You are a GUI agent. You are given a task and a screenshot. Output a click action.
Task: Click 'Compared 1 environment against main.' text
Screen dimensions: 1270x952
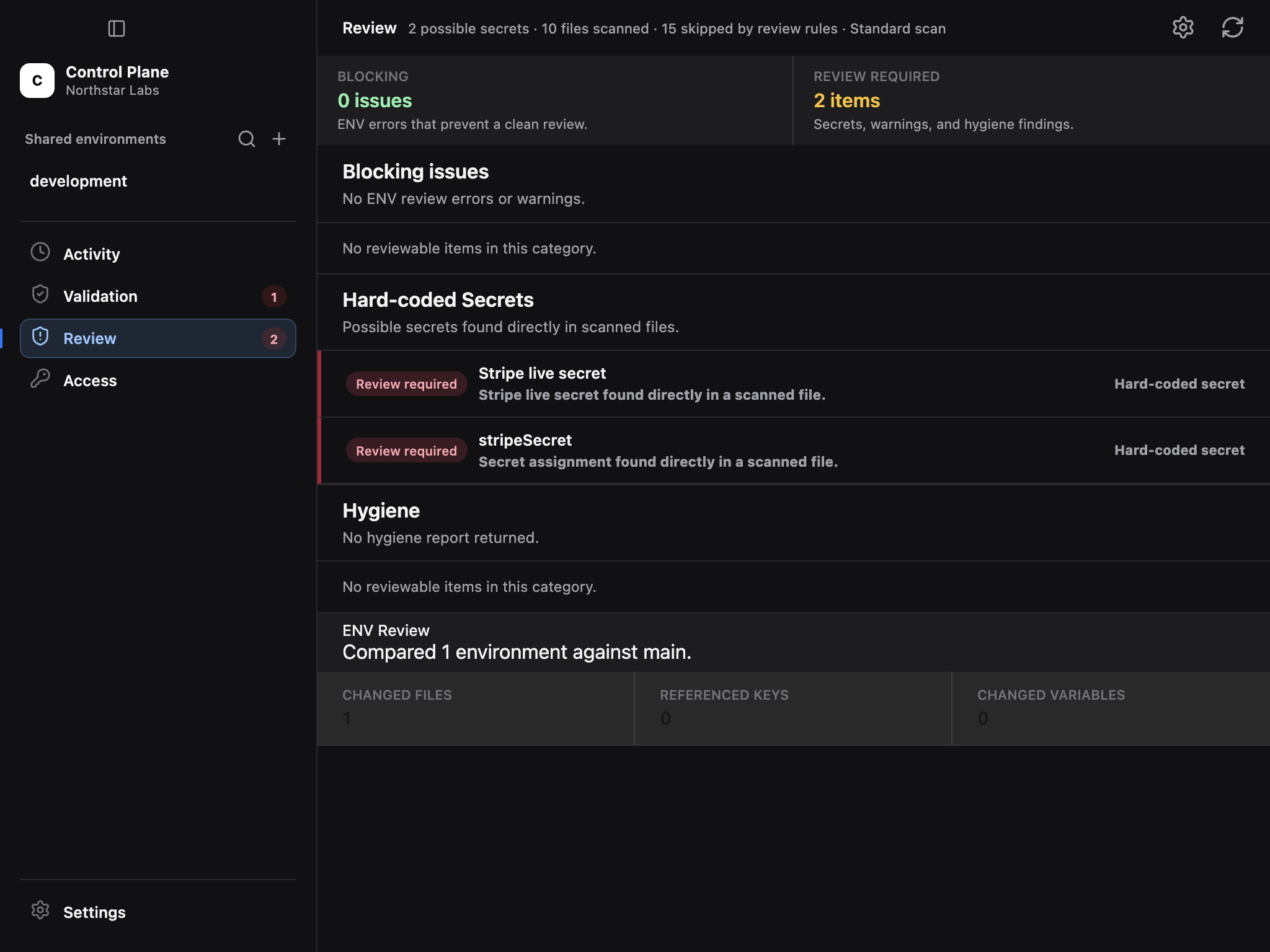coord(517,652)
